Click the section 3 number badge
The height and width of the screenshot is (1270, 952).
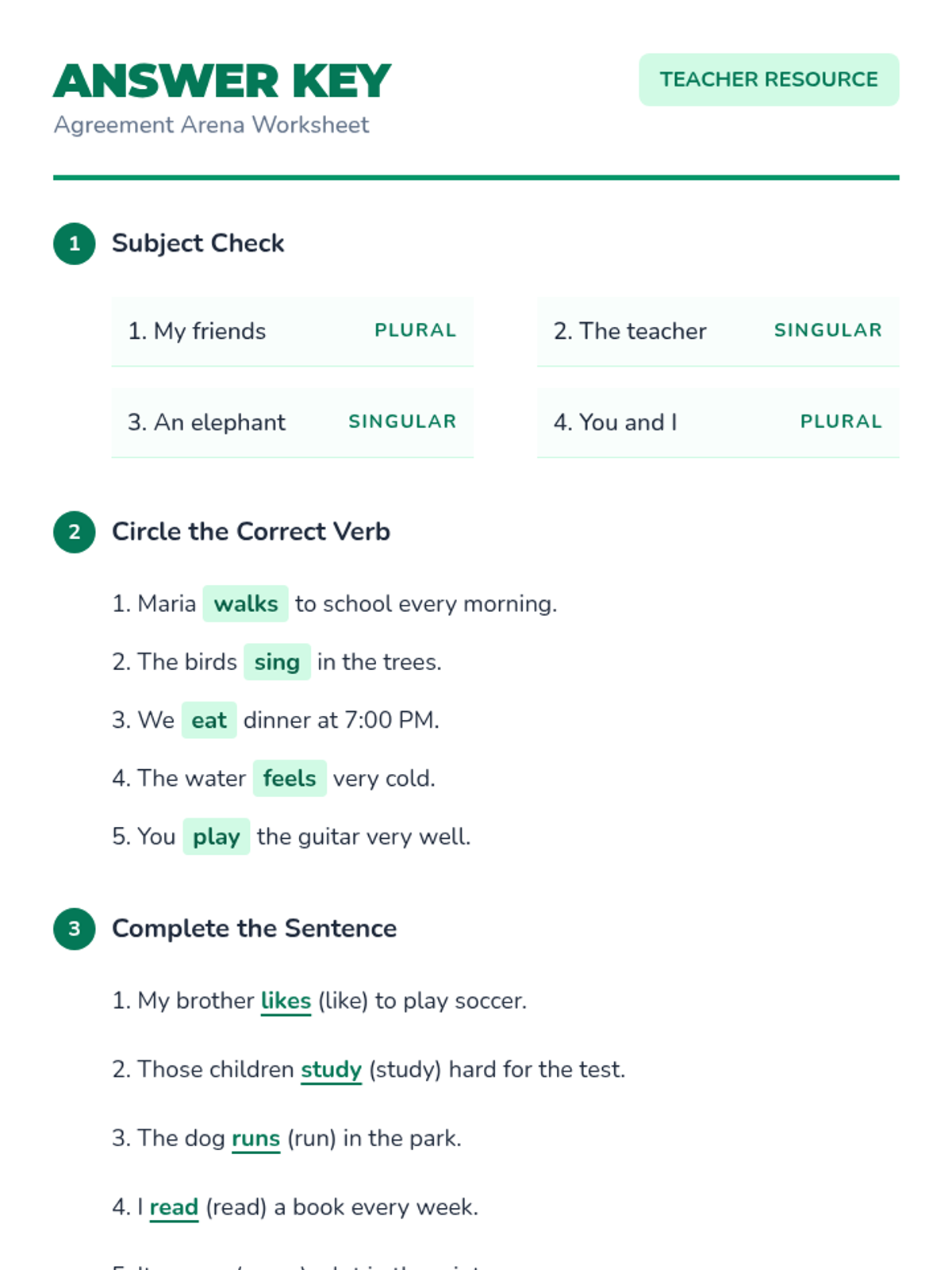[x=75, y=929]
